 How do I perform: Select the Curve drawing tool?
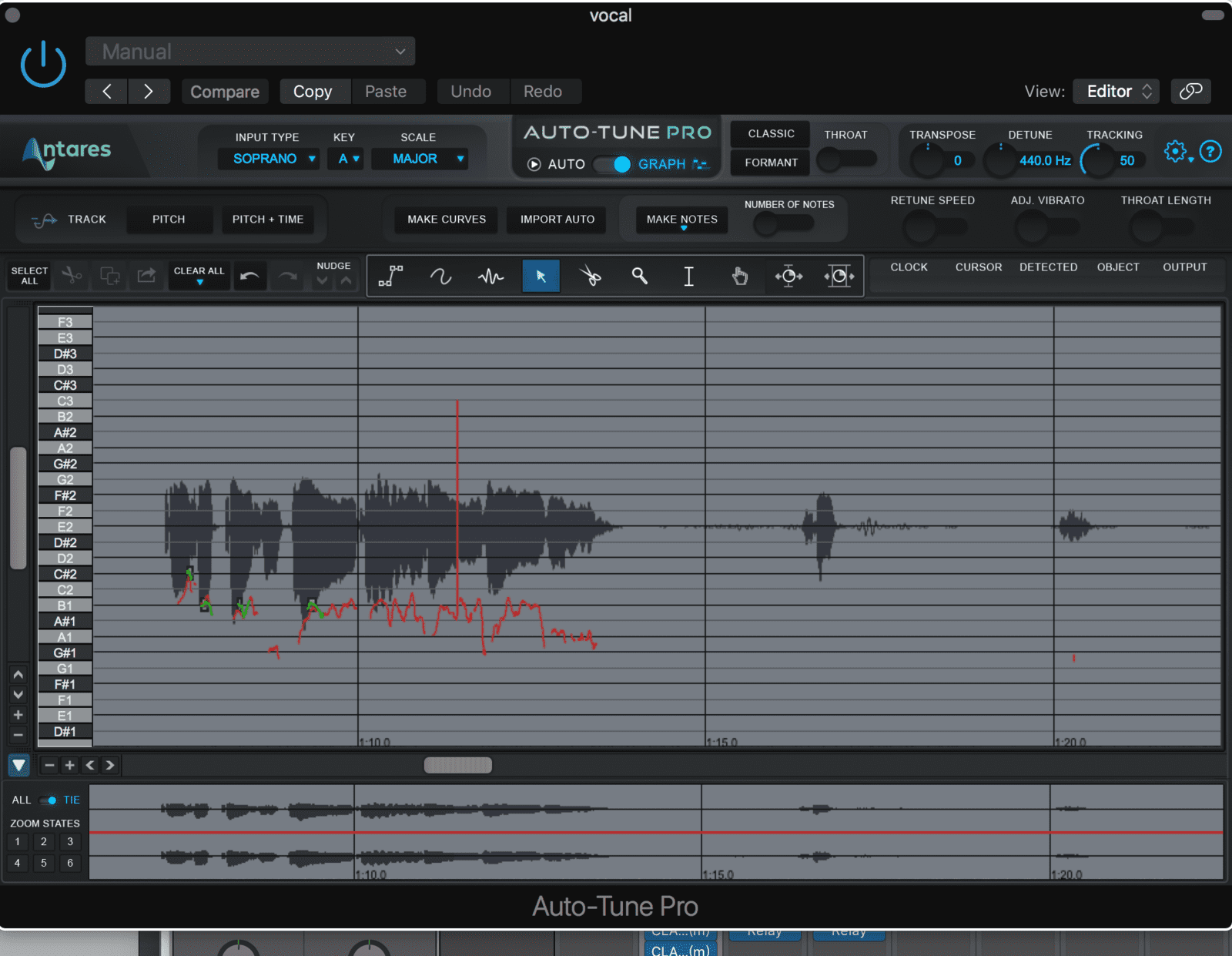pos(441,276)
